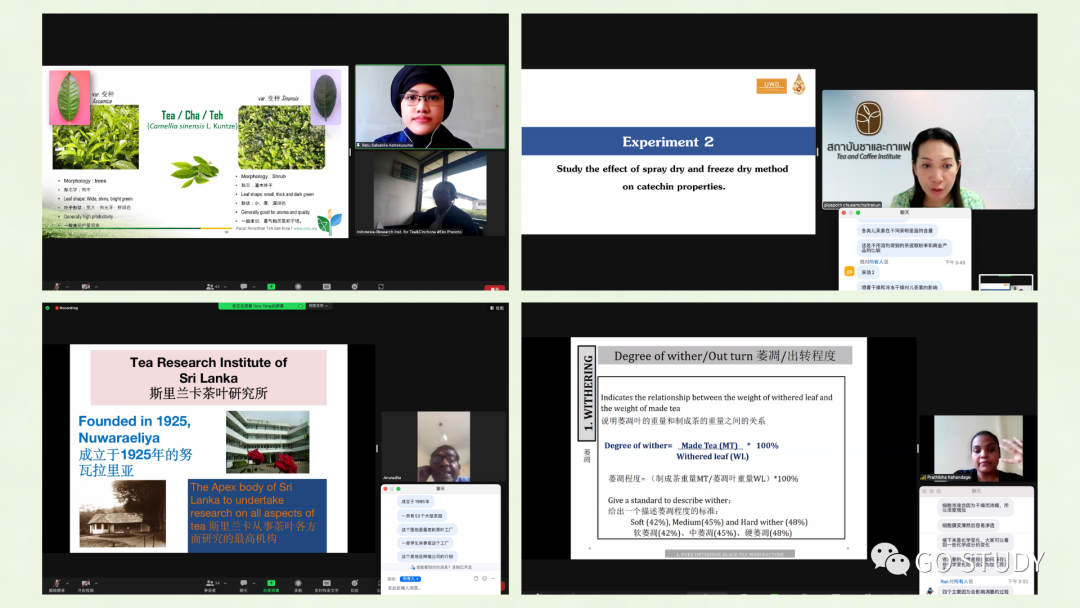Click 'Tea Research Institute of Sri Lanka' heading
Viewport: 1080px width, 608px height.
[x=209, y=370]
